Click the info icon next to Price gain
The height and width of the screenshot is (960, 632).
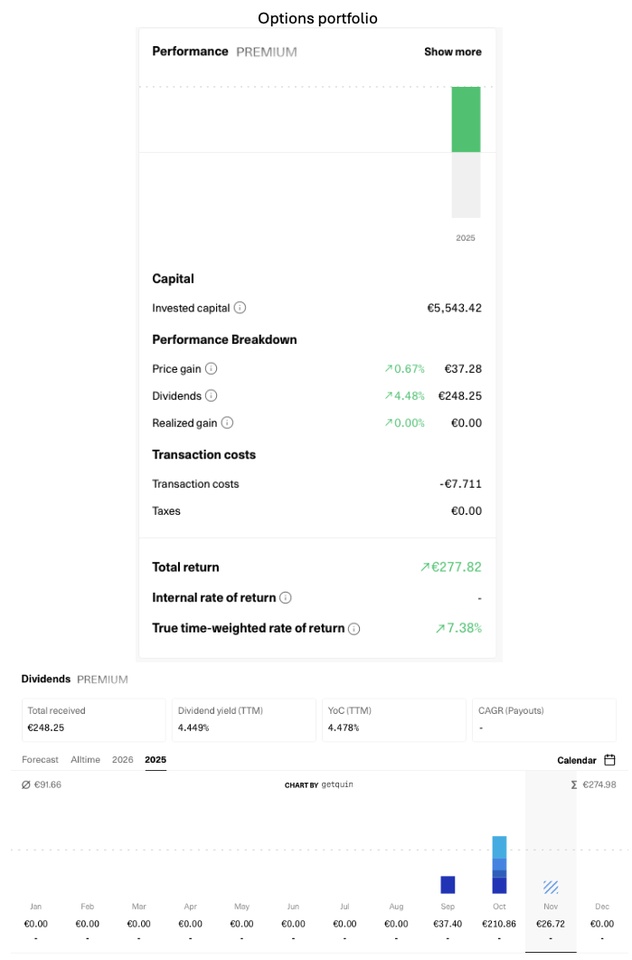(211, 369)
